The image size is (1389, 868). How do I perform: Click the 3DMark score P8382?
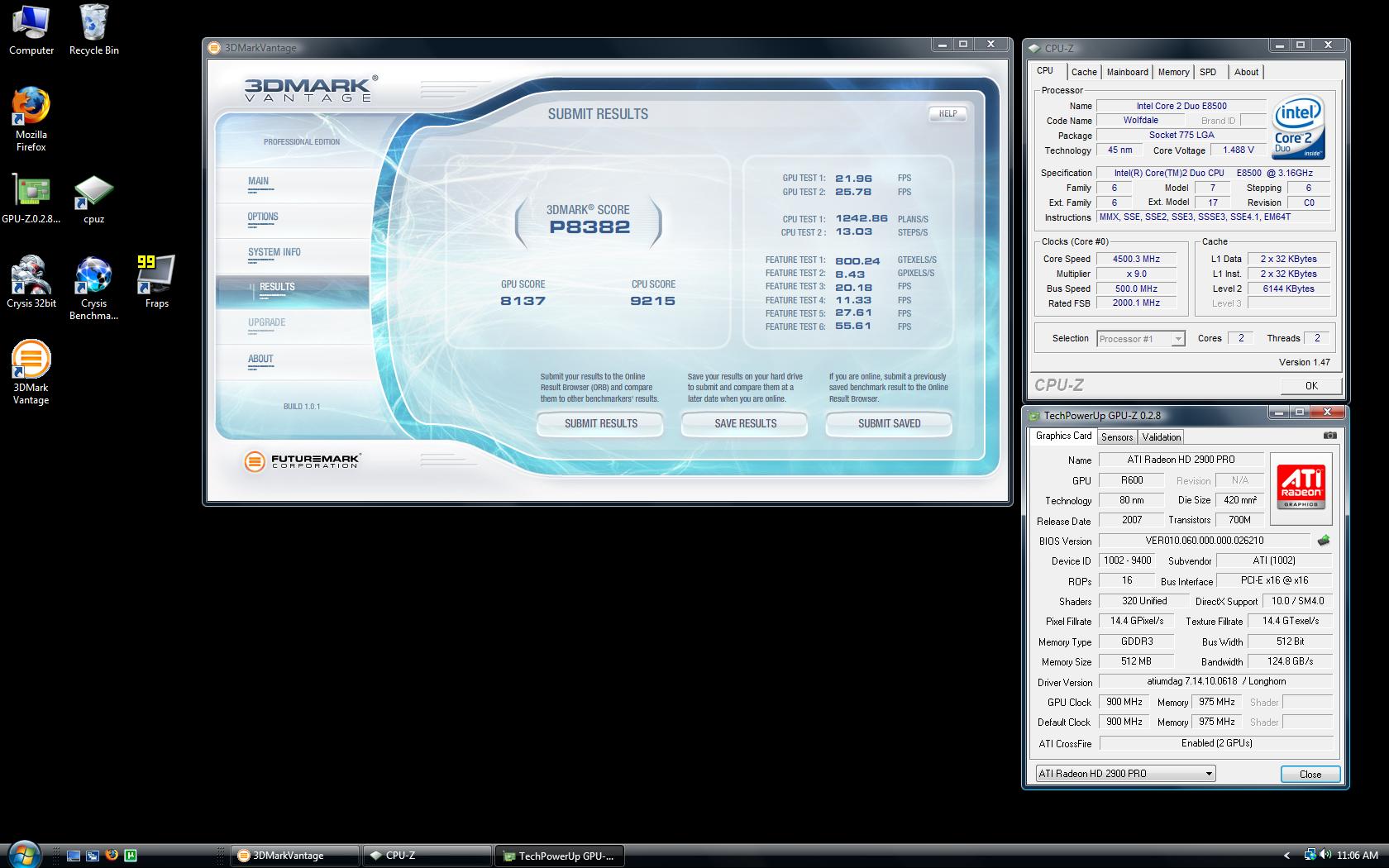pos(589,227)
